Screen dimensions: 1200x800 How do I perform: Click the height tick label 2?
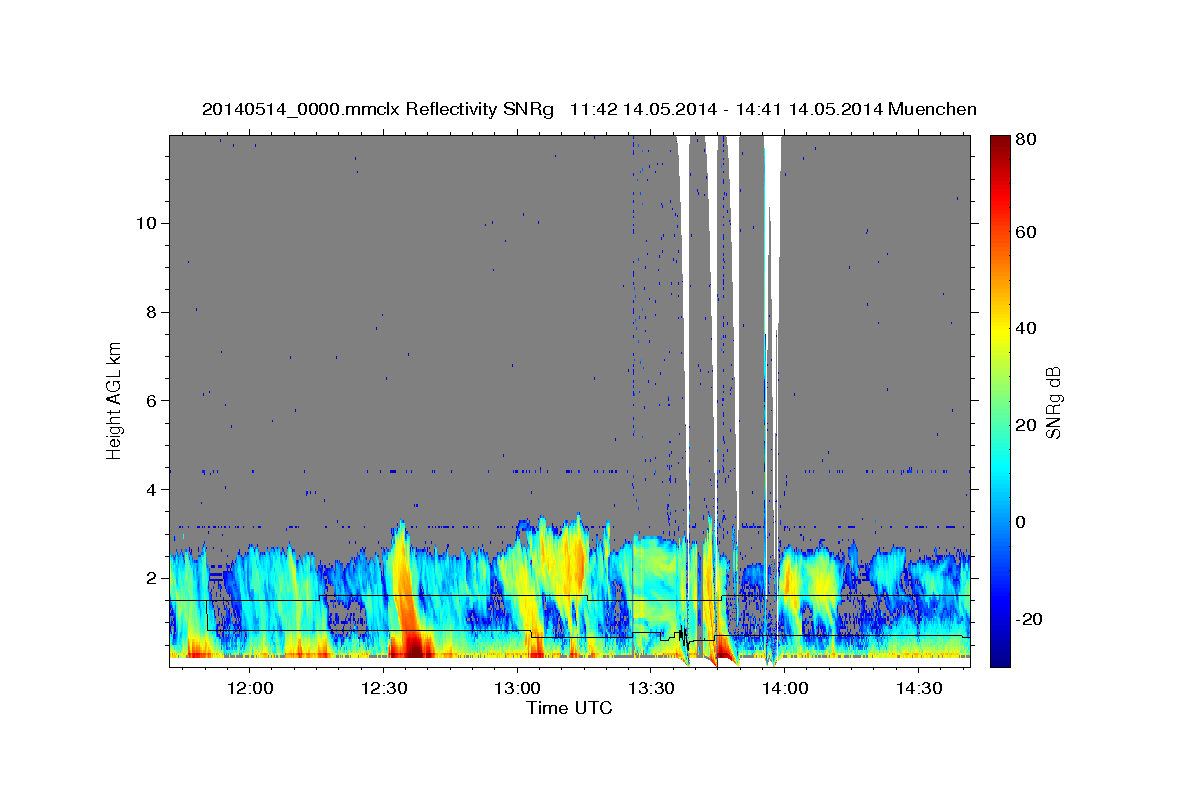tap(150, 578)
